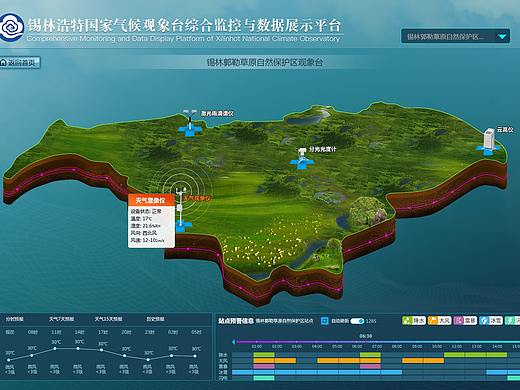Click the blue square icon beside auto-refresh

click(x=324, y=321)
